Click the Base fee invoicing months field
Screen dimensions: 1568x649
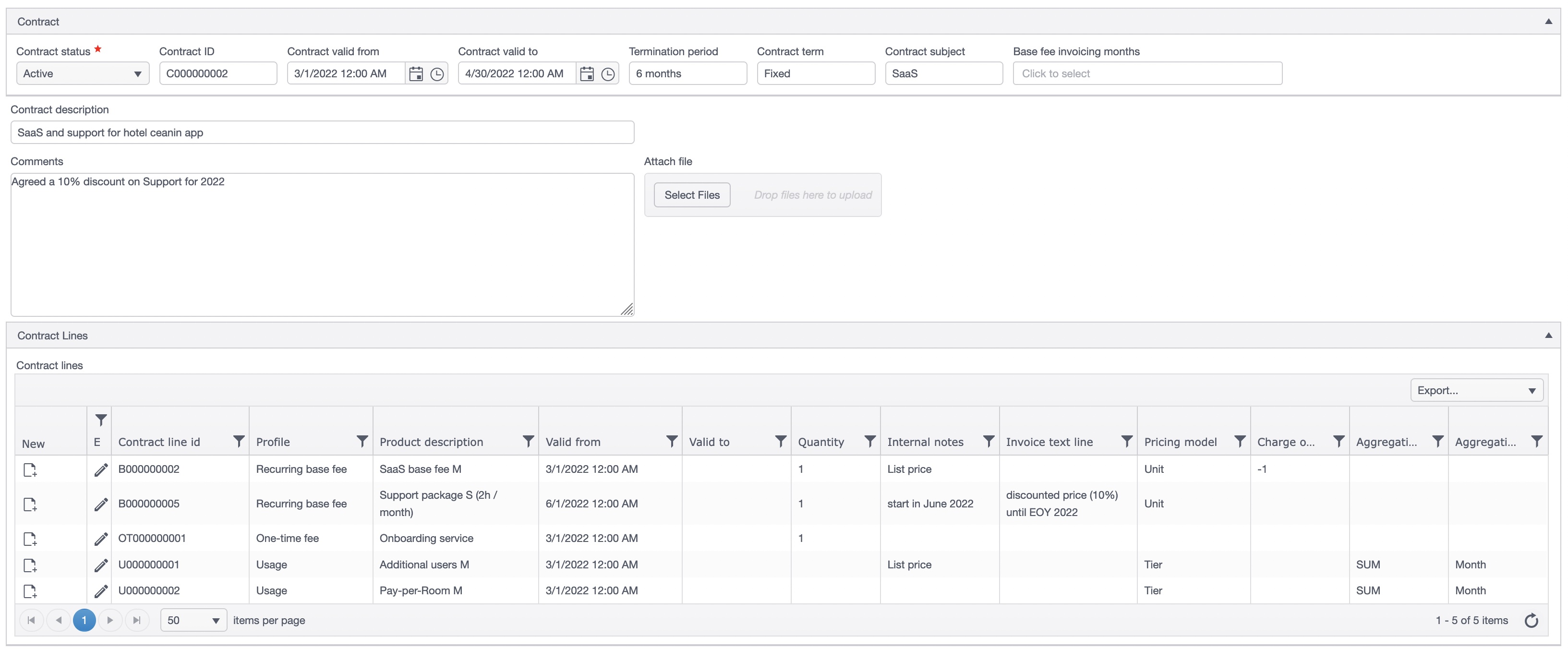(1147, 73)
